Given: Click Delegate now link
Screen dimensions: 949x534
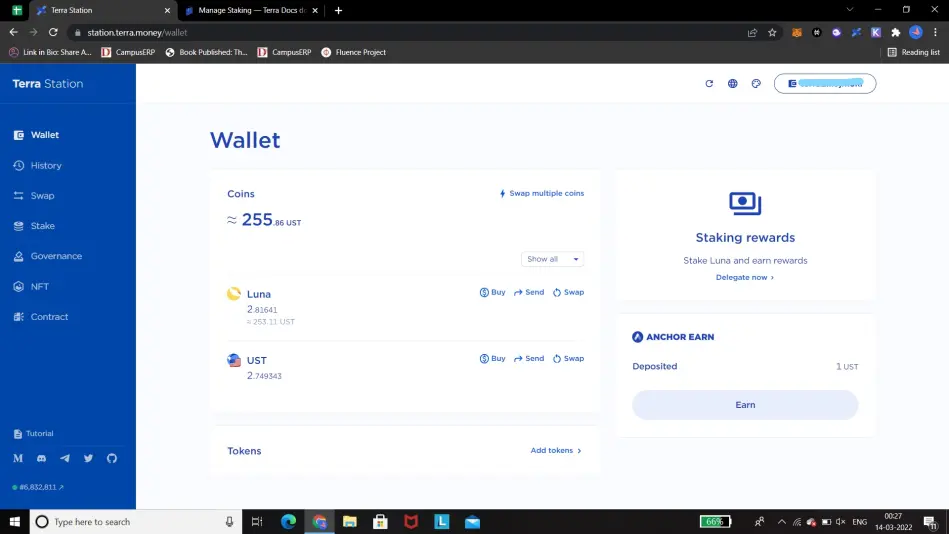Looking at the screenshot, I should point(745,277).
